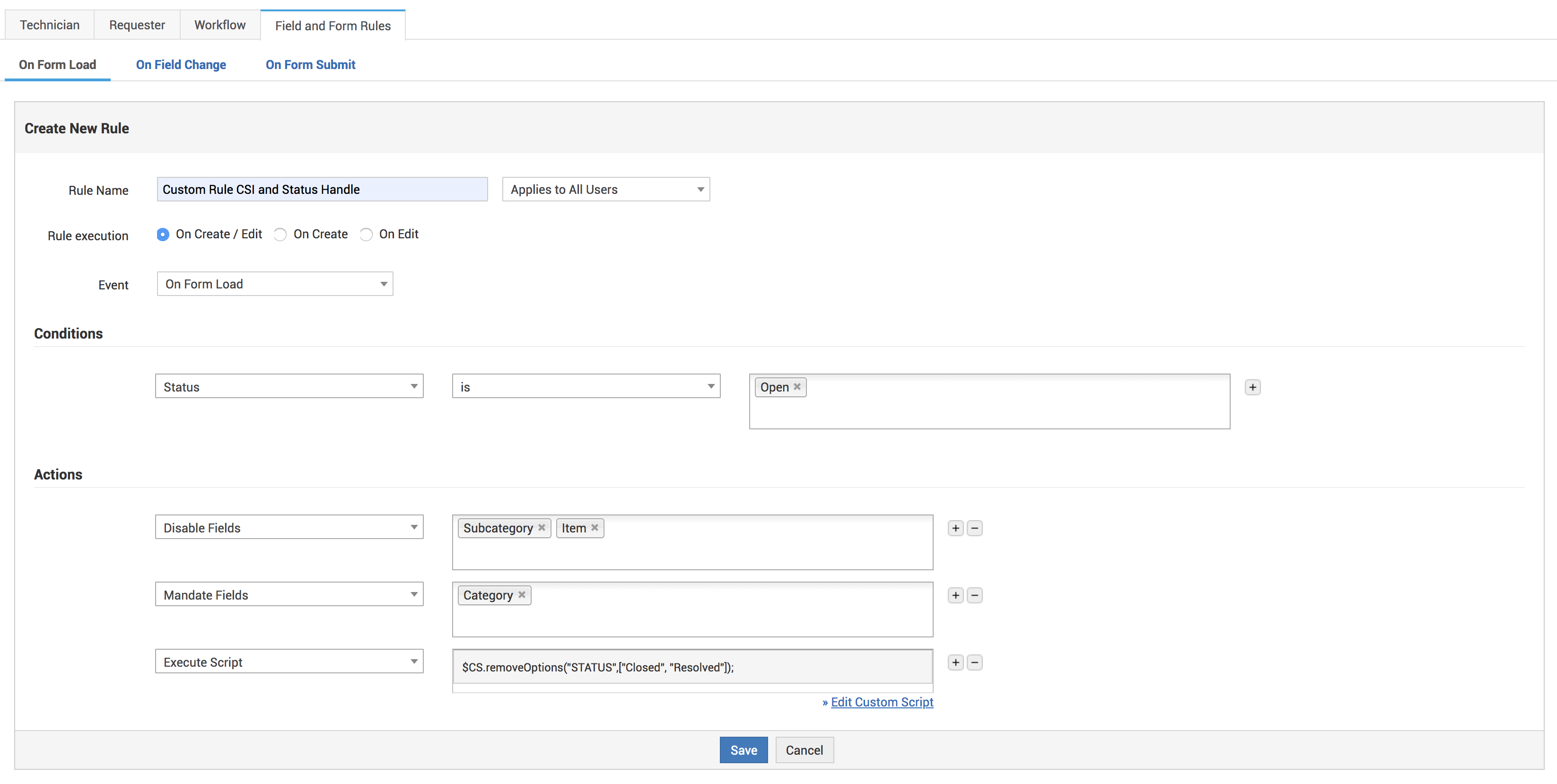Select the On Create radio option
The width and height of the screenshot is (1557, 784).
(280, 235)
